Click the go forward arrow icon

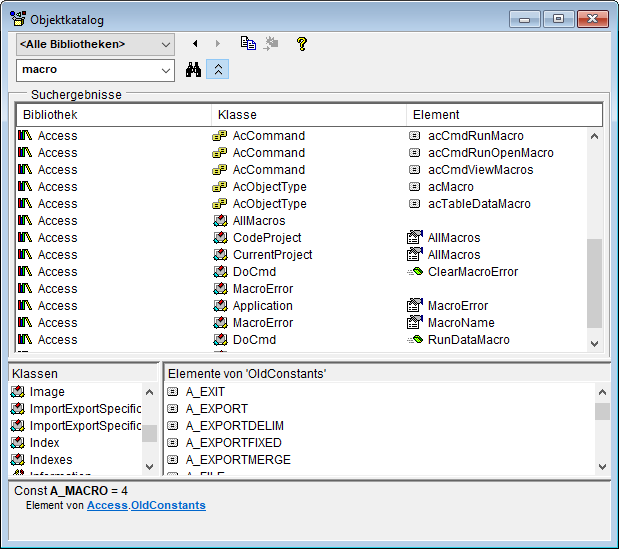218,44
